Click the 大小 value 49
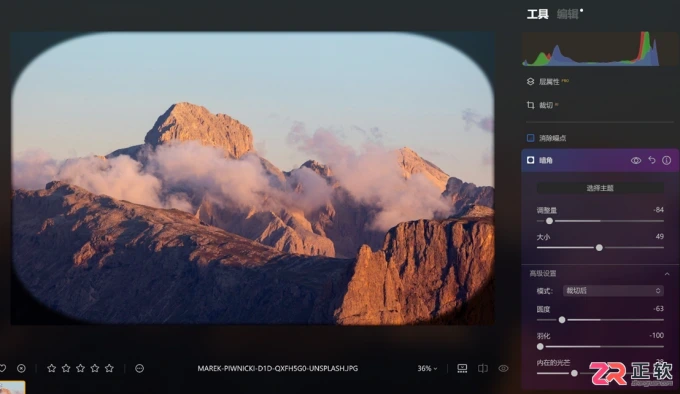Viewport: 680px width, 394px height. (x=660, y=237)
